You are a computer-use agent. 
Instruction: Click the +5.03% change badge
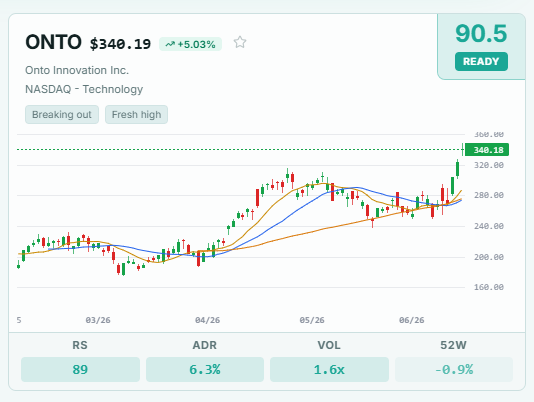[190, 44]
